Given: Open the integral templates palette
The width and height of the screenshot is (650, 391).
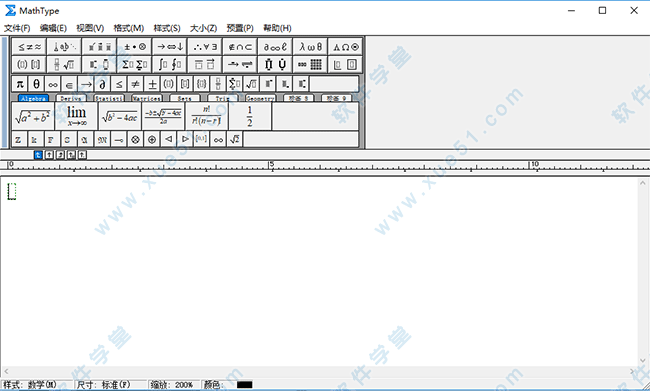Looking at the screenshot, I should click(x=170, y=64).
